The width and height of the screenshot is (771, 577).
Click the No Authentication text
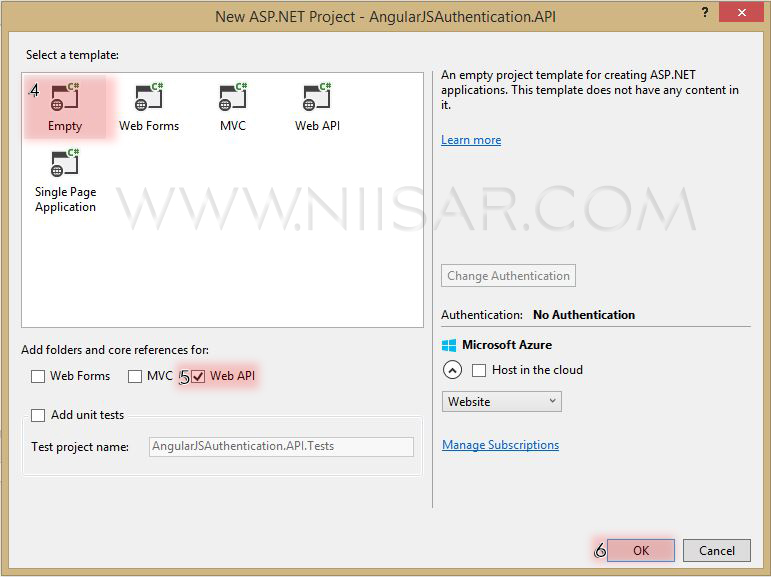pos(584,315)
